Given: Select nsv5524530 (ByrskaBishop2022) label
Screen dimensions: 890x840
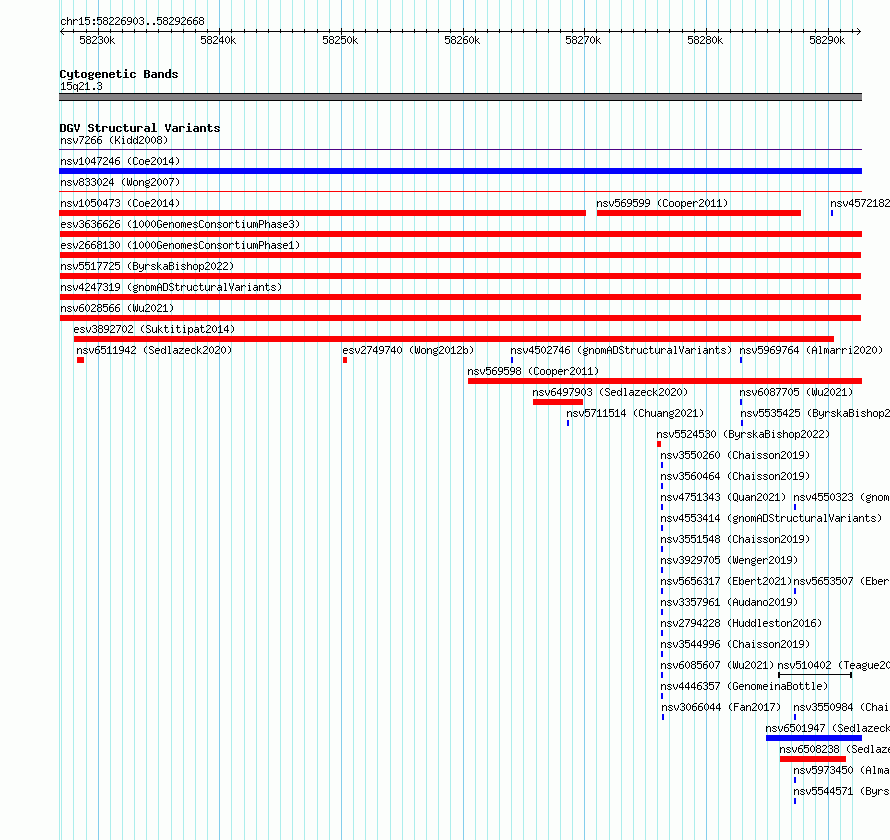Looking at the screenshot, I should point(743,434).
